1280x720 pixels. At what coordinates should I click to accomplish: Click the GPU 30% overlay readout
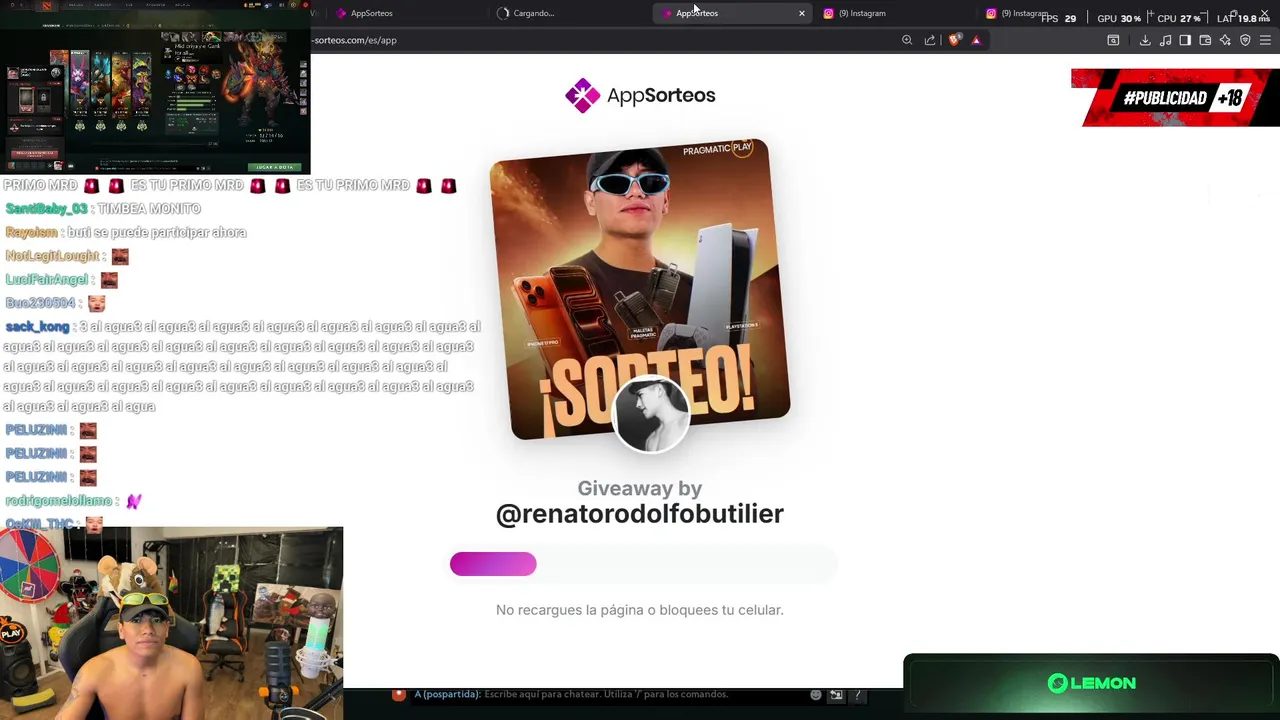pos(1119,18)
